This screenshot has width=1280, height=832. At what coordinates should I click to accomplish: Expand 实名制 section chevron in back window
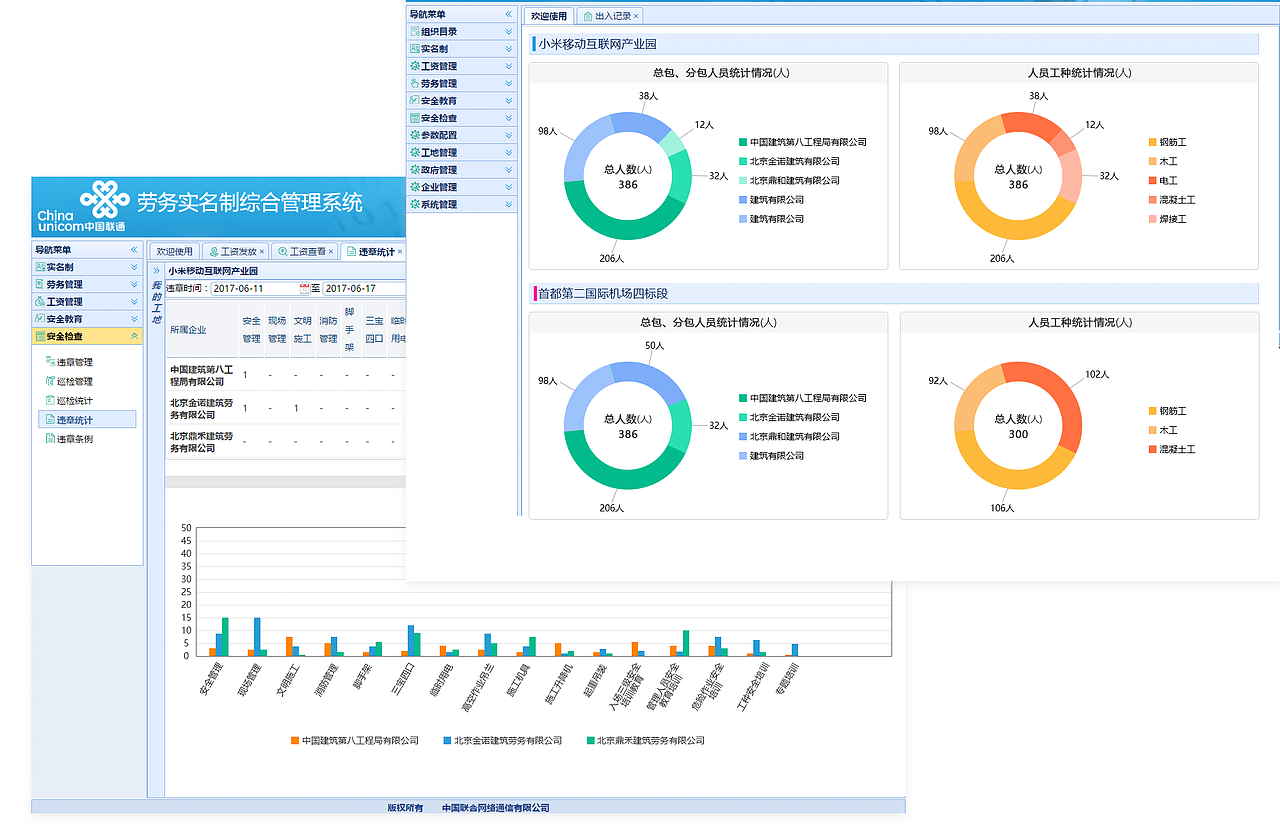[x=134, y=267]
